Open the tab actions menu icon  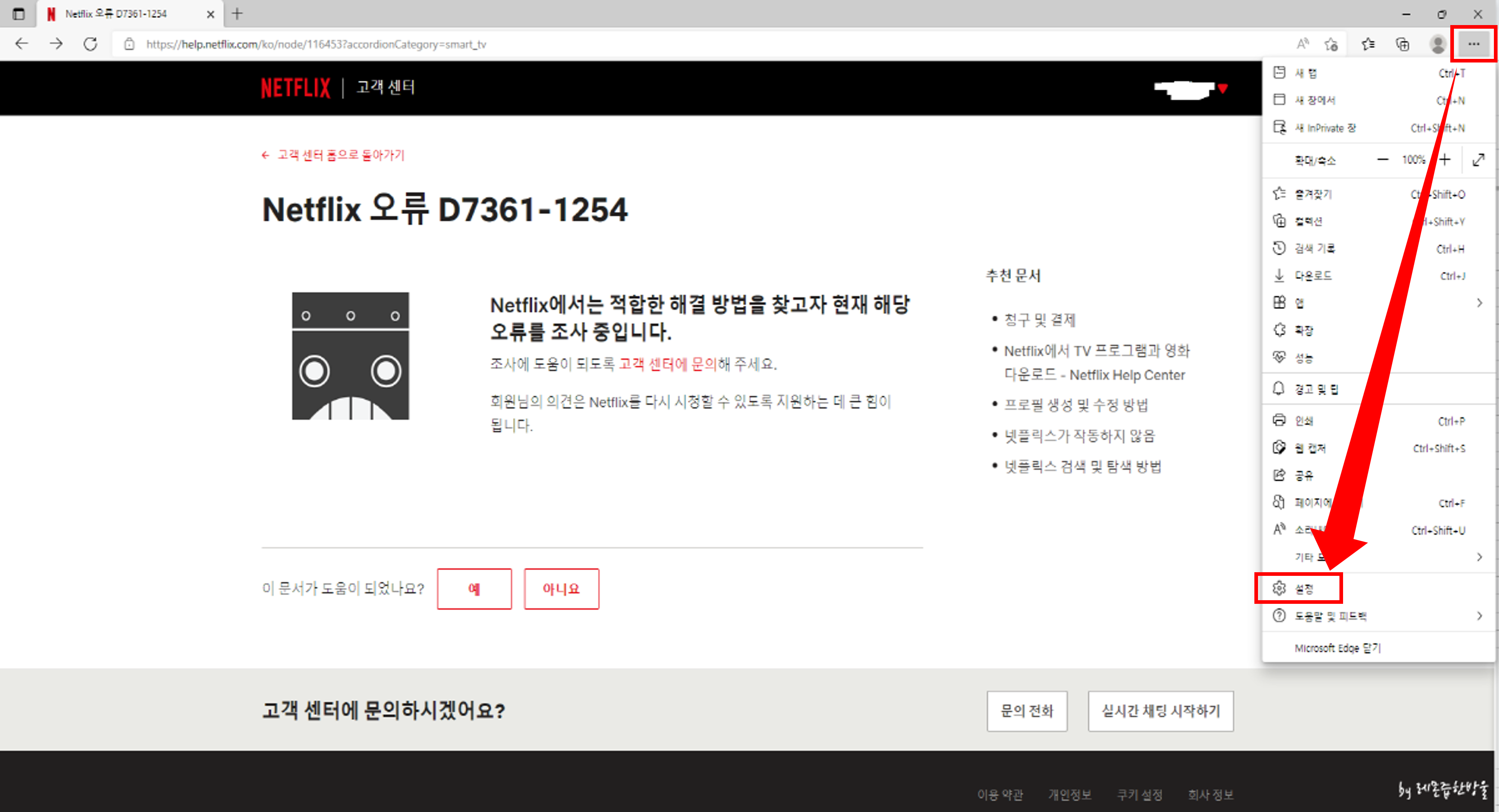click(18, 13)
